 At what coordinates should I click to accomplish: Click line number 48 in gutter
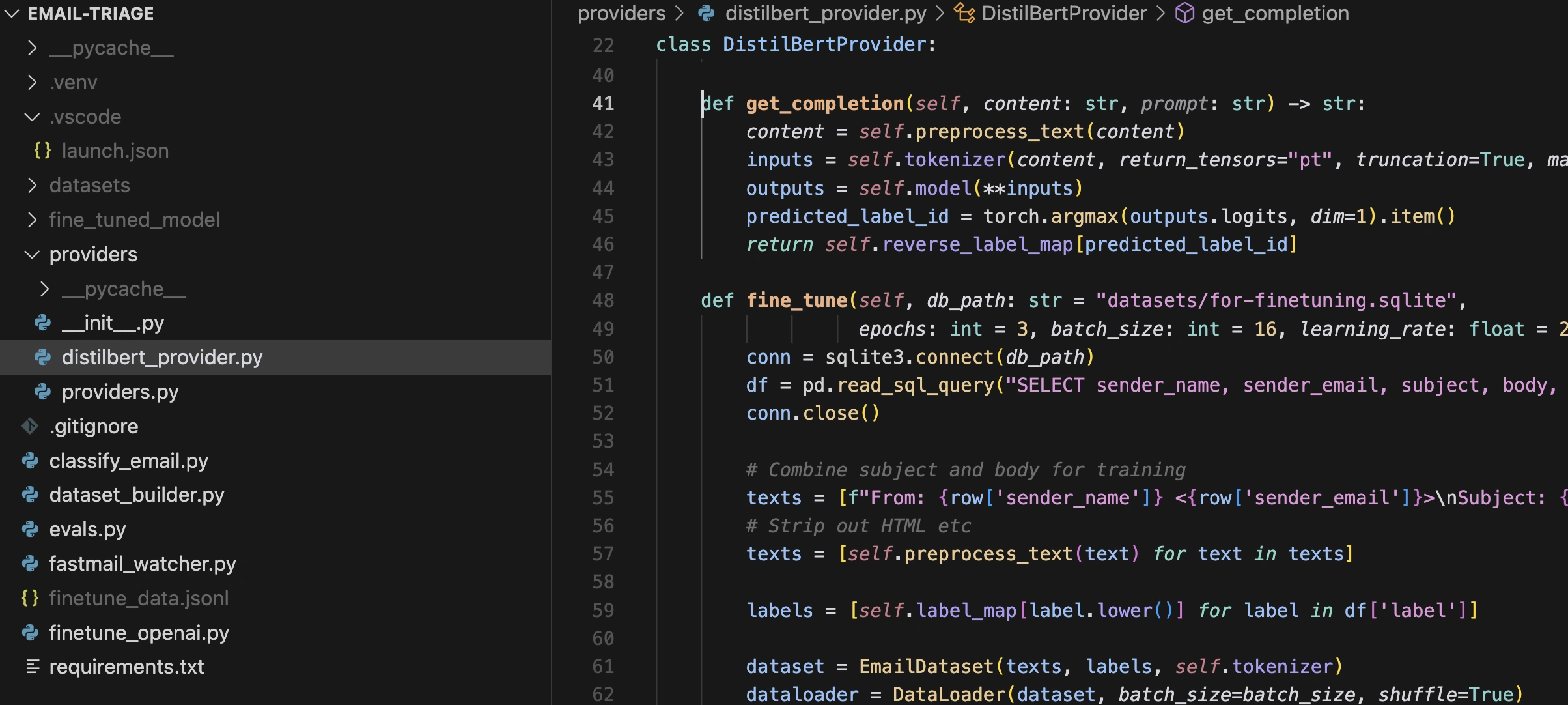click(603, 300)
